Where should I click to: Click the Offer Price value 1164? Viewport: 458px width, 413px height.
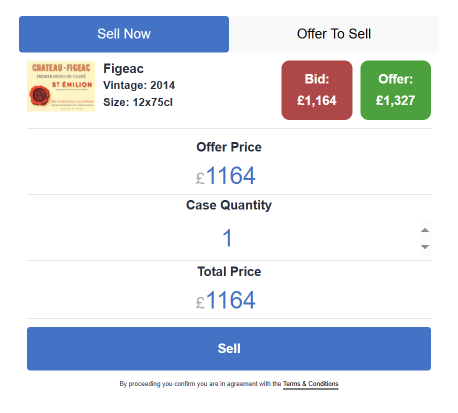(231, 176)
